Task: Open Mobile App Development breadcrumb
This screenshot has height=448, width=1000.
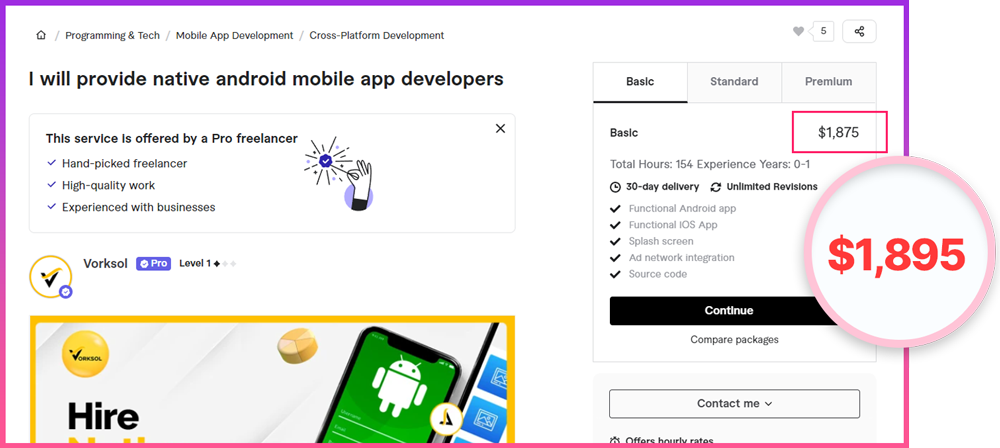Action: (234, 35)
